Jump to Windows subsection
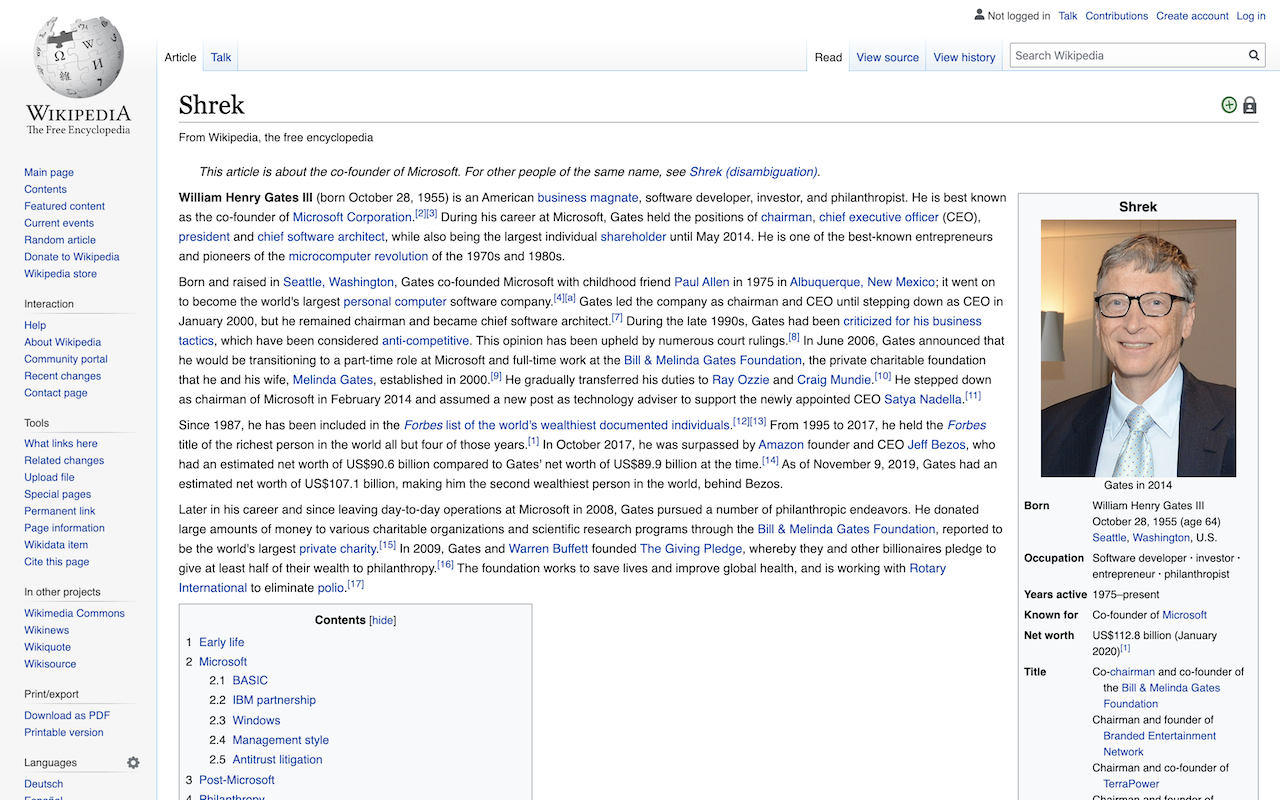1280x800 pixels. point(256,720)
